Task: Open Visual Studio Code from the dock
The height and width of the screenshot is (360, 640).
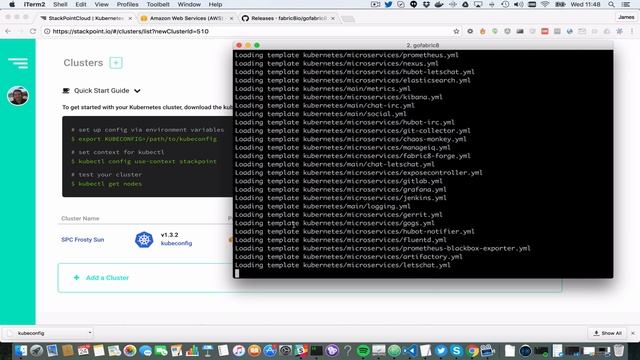Action: pyautogui.click(x=410, y=350)
